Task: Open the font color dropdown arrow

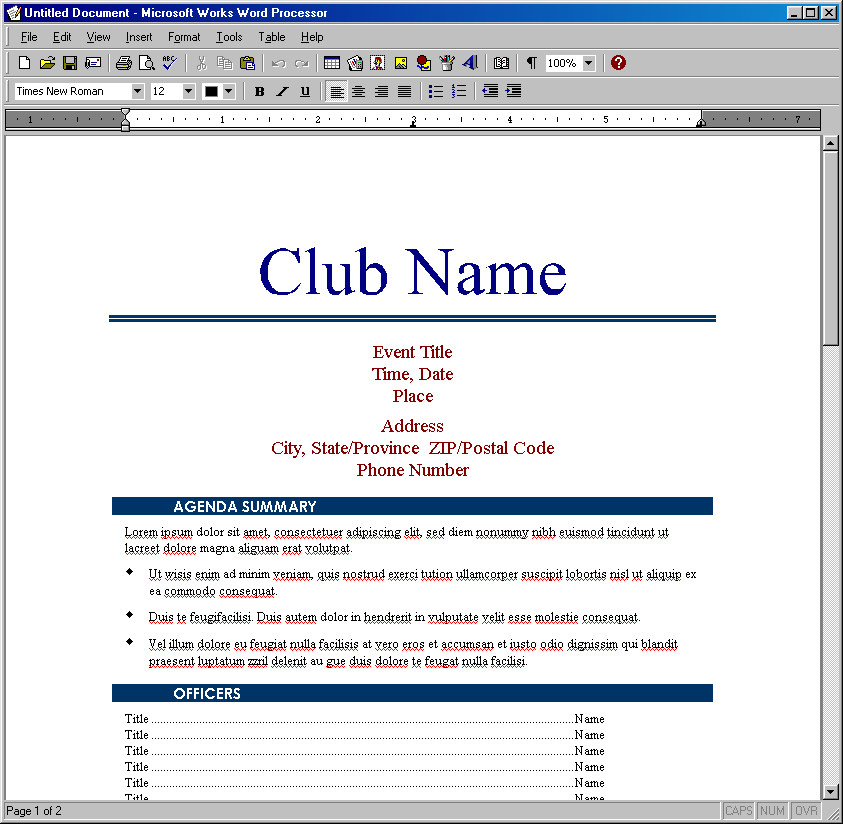Action: pyautogui.click(x=228, y=91)
